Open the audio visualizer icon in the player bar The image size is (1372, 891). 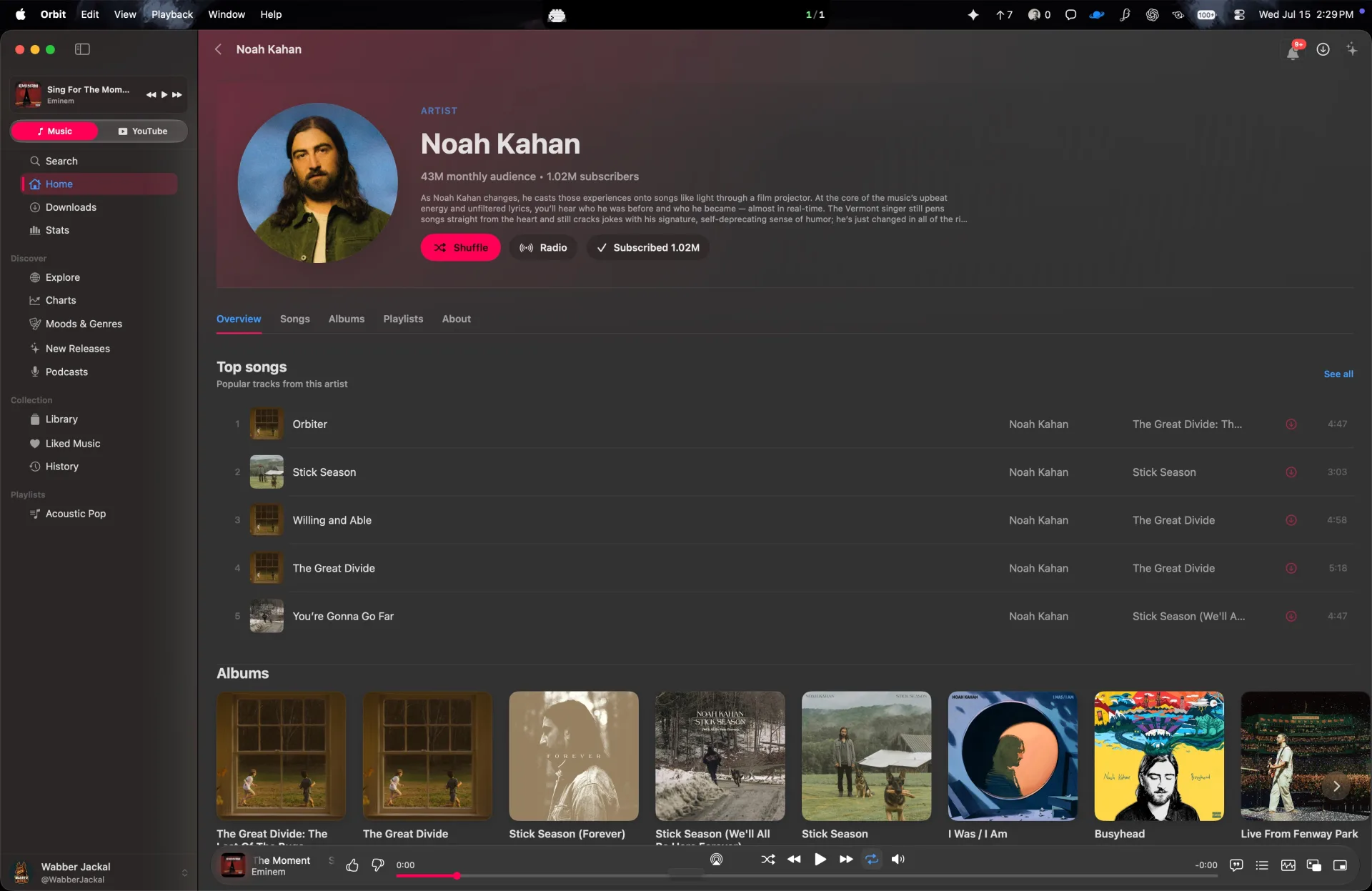(x=1288, y=865)
